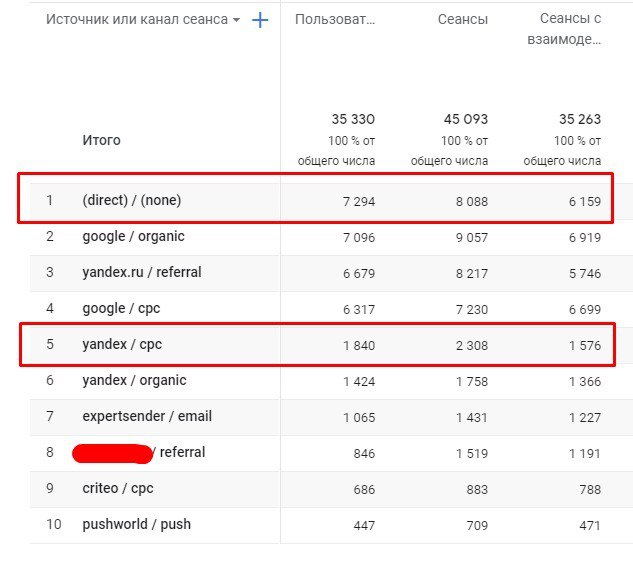Click users value 6 679
633x572 pixels.
click(359, 273)
